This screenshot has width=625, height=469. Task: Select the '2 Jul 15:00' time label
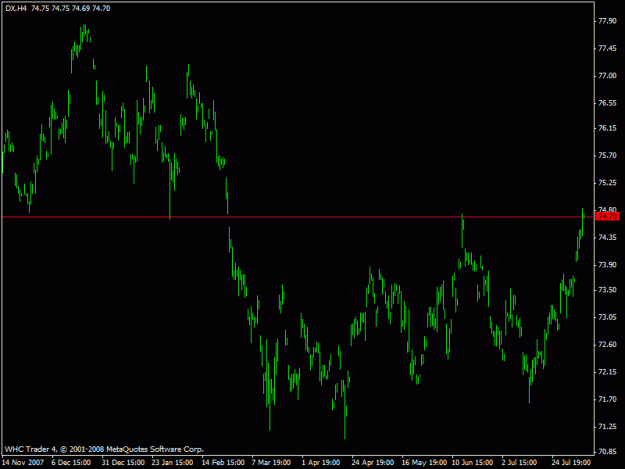tap(519, 463)
